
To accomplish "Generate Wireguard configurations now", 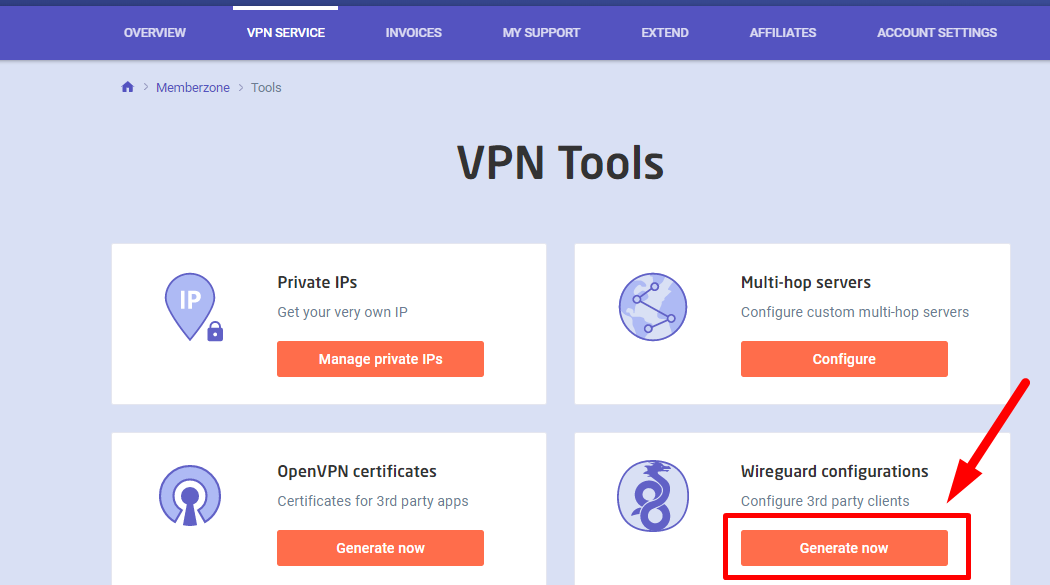I will [x=844, y=548].
